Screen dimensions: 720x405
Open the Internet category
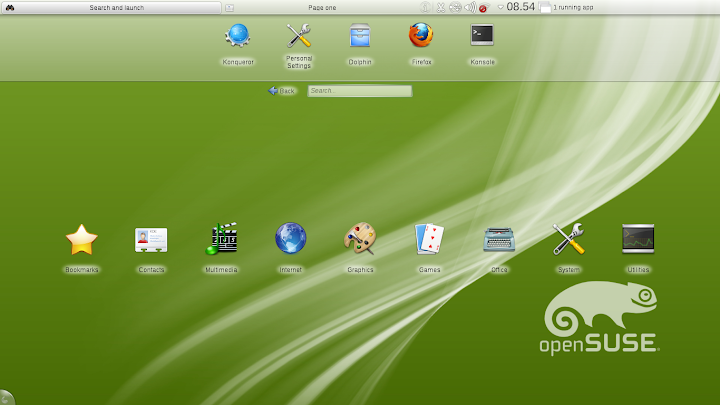click(291, 248)
